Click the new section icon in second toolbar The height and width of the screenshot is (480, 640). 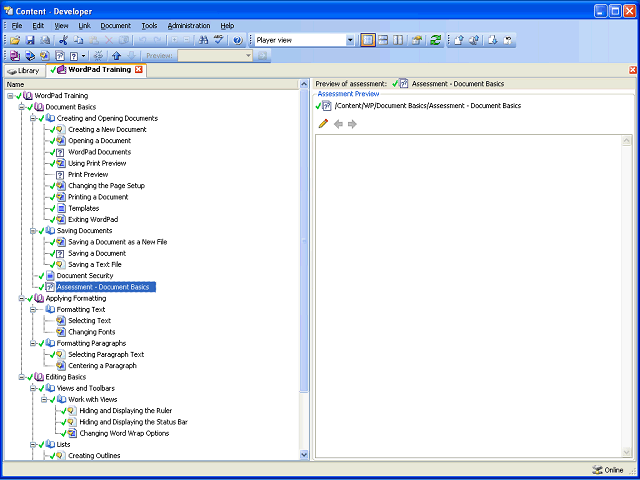30,56
